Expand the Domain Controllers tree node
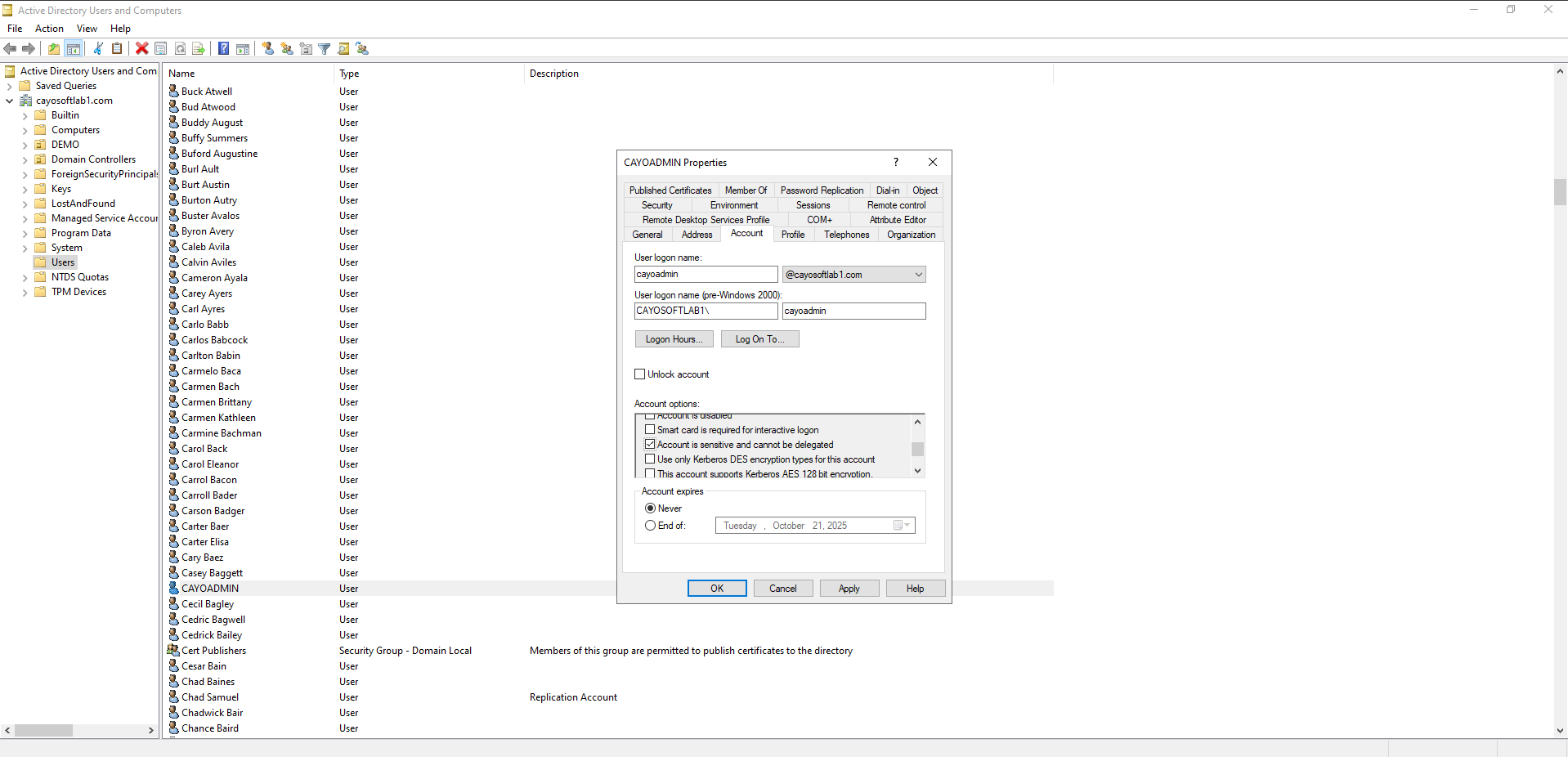This screenshot has width=1568, height=757. (x=25, y=160)
